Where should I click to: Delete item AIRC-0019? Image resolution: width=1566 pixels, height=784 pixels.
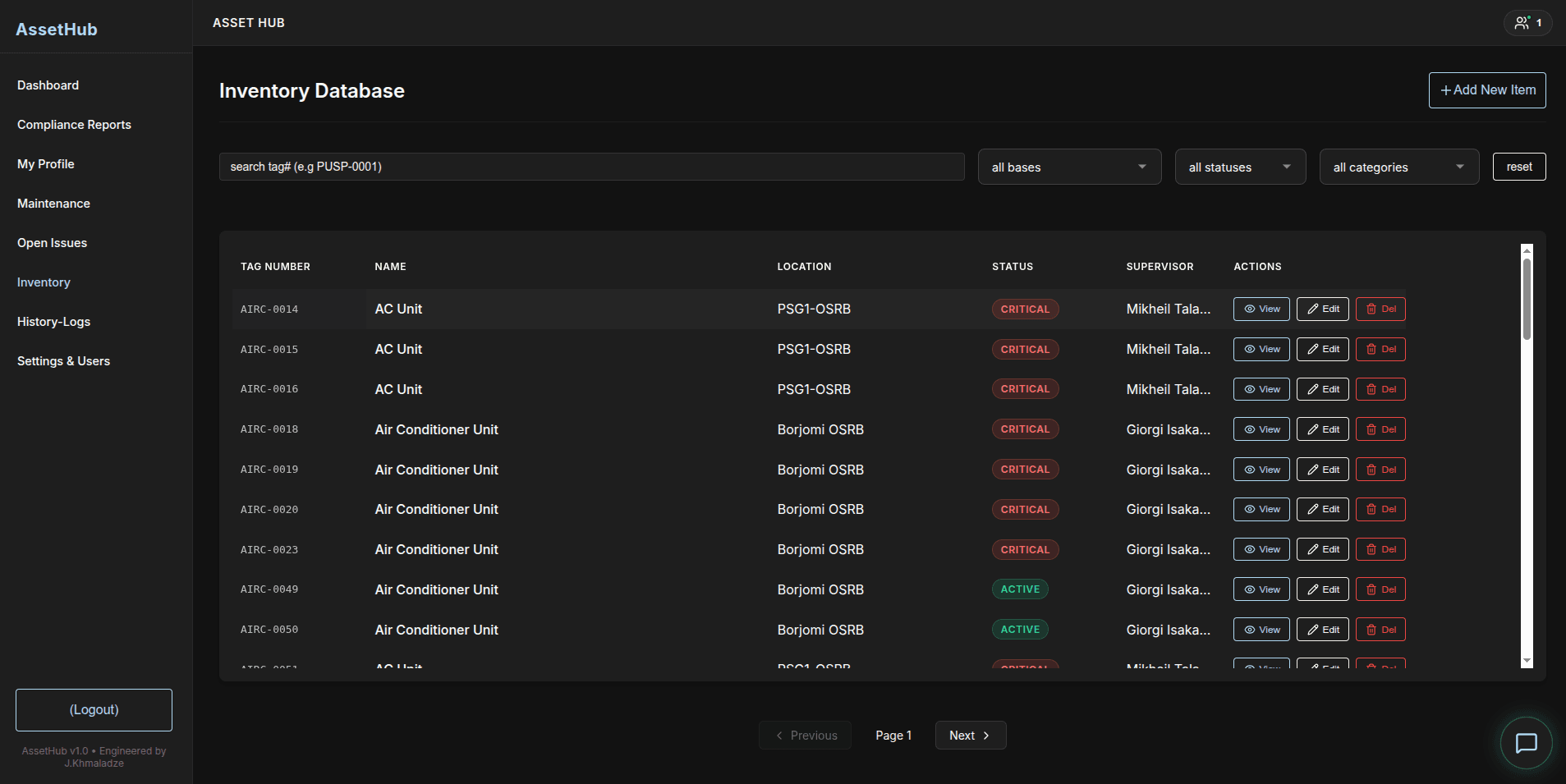[1380, 470]
